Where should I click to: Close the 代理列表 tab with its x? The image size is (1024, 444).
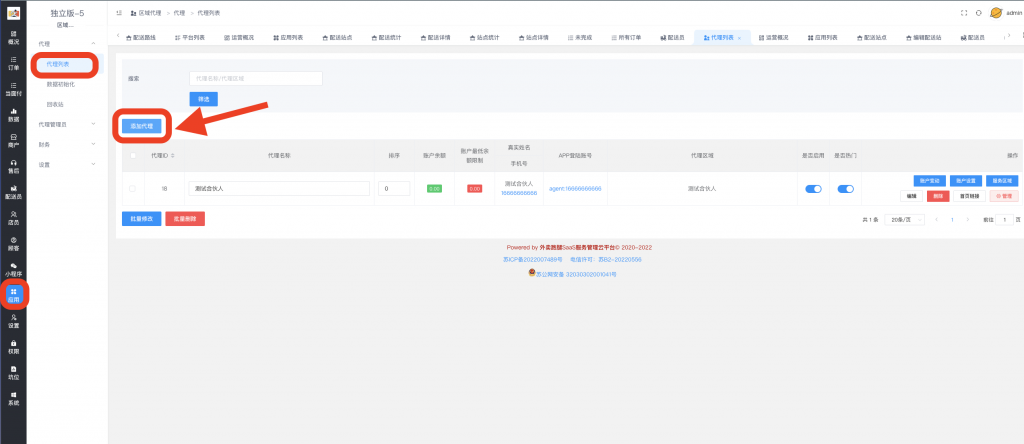(x=739, y=38)
